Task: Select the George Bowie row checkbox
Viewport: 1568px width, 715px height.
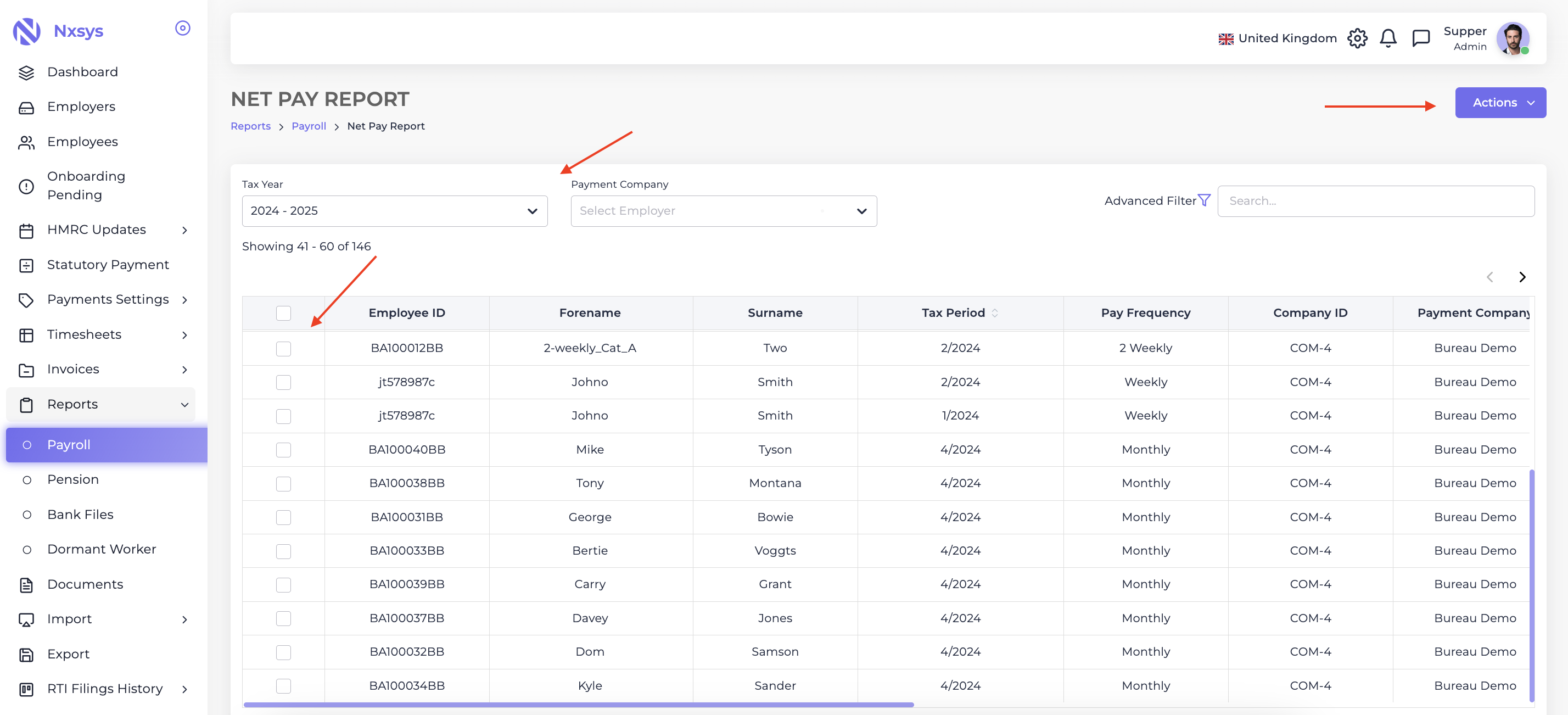Action: pyautogui.click(x=283, y=517)
